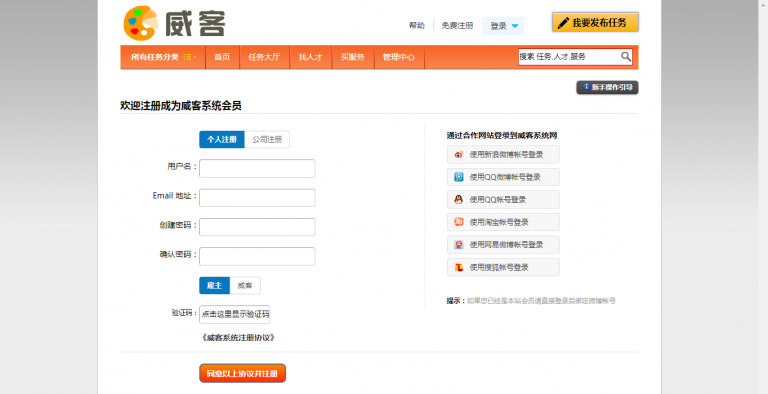Click heading 欢迎注册成为威客系统会员

[x=181, y=105]
